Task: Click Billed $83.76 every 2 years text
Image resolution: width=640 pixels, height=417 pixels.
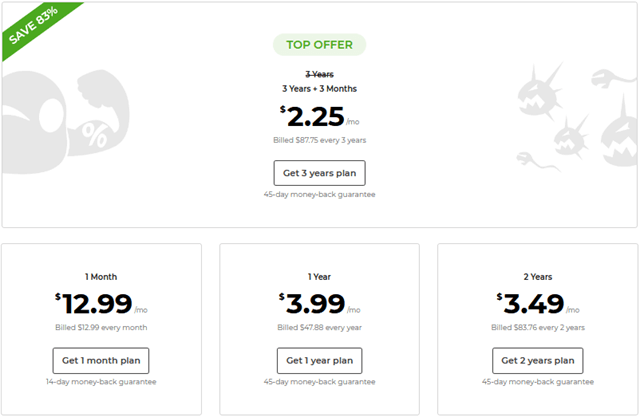Action: pos(537,326)
